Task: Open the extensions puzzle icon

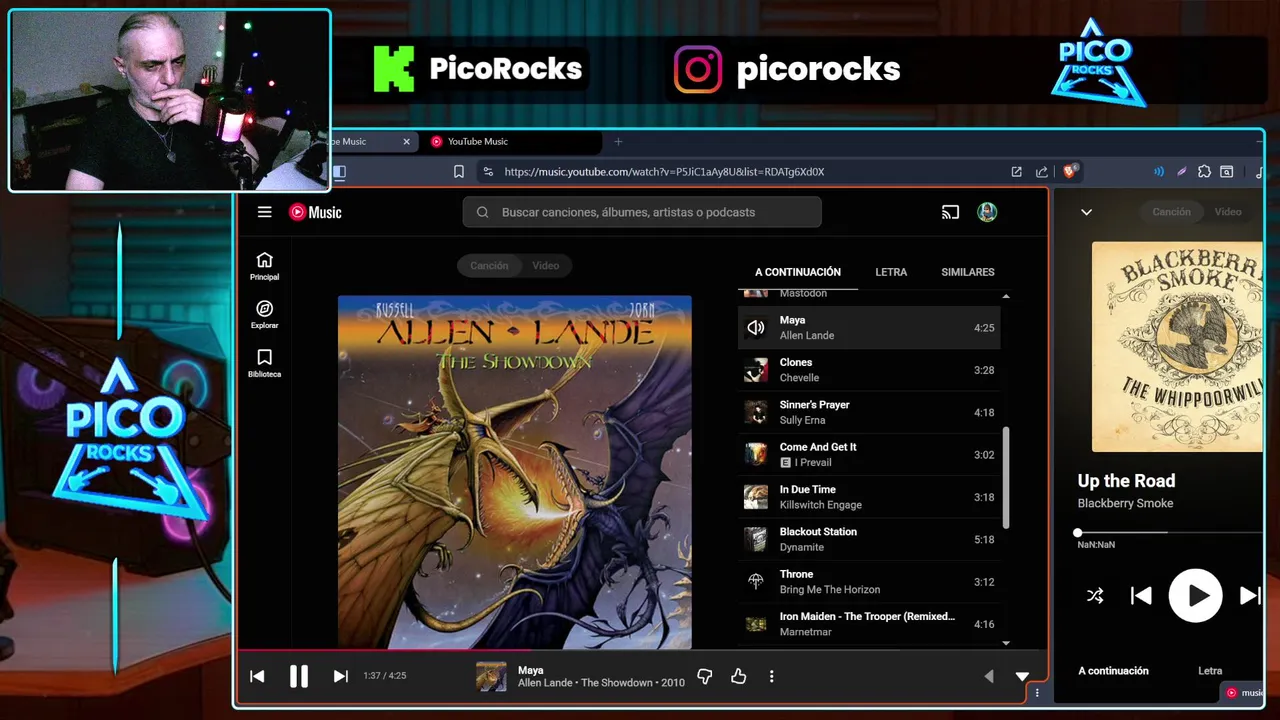Action: click(1204, 172)
